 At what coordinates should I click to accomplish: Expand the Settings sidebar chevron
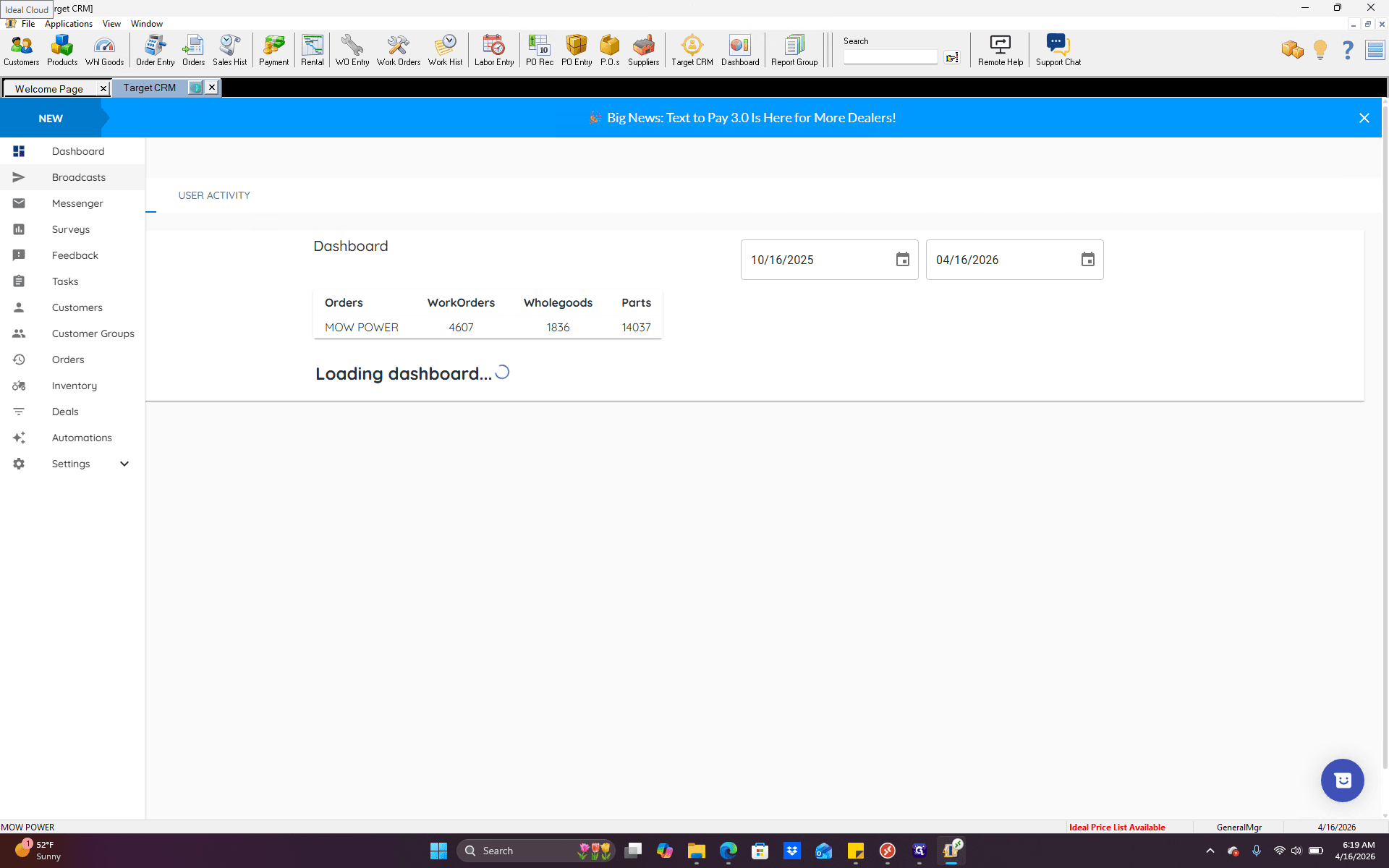tap(124, 464)
